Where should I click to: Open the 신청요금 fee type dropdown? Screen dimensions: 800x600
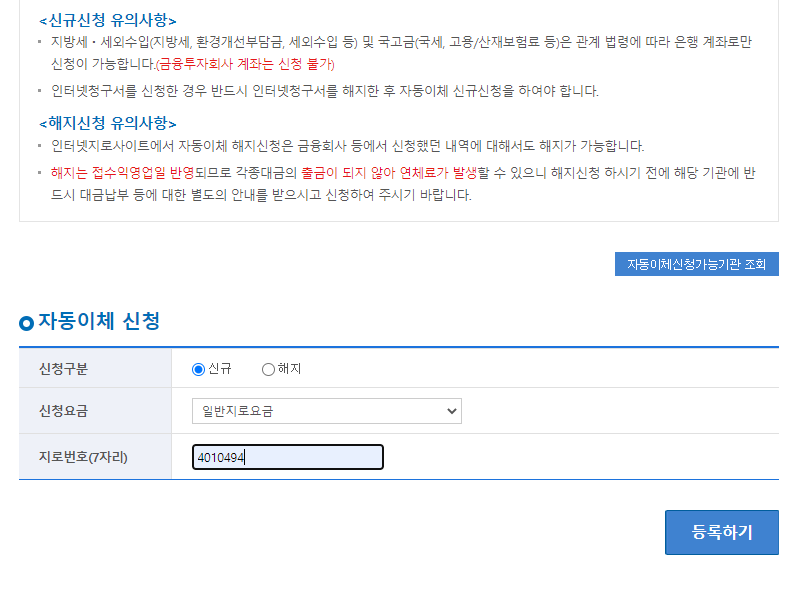(325, 411)
